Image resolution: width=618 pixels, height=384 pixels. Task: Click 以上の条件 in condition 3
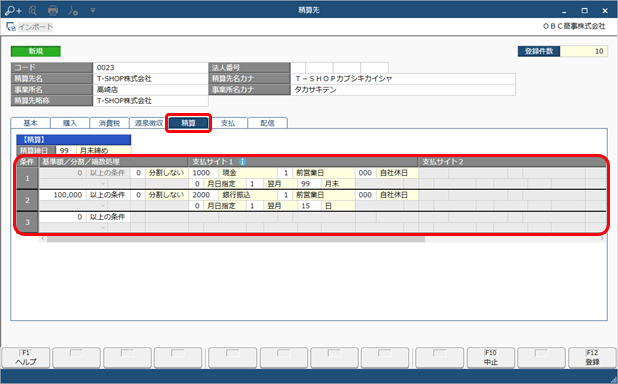[108, 217]
